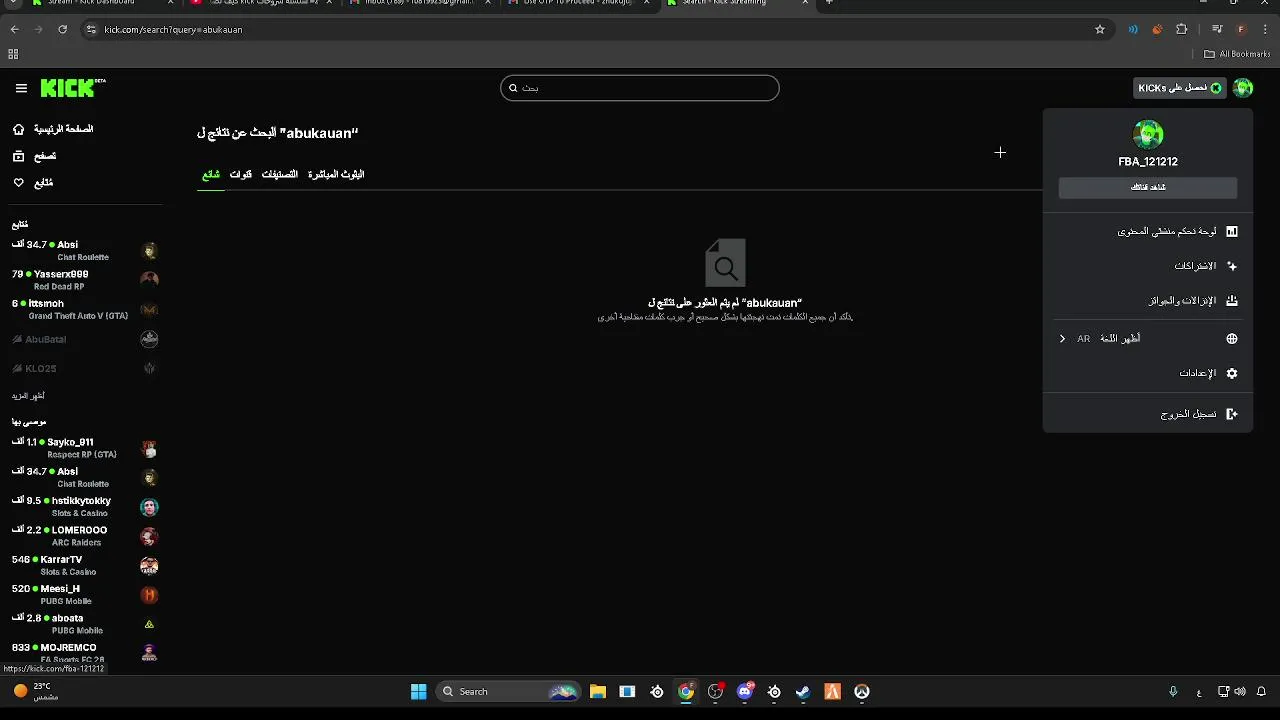Open Chrome extensions puzzle icon
Viewport: 1280px width, 720px height.
pos(1182,30)
